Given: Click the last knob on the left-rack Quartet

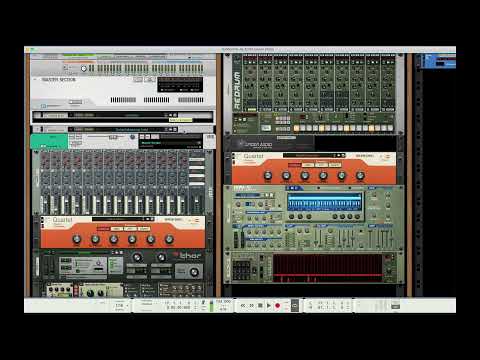Looking at the screenshot, I should (x=169, y=239).
